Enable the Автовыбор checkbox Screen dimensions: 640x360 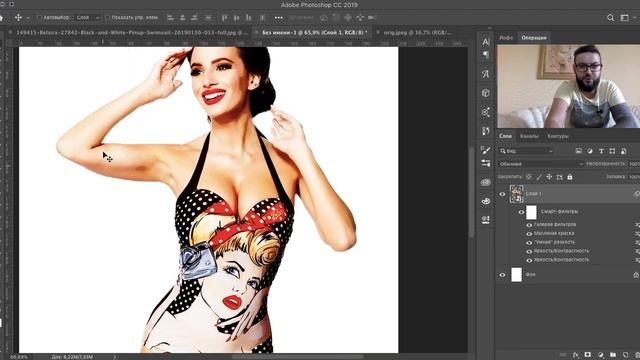(40, 18)
